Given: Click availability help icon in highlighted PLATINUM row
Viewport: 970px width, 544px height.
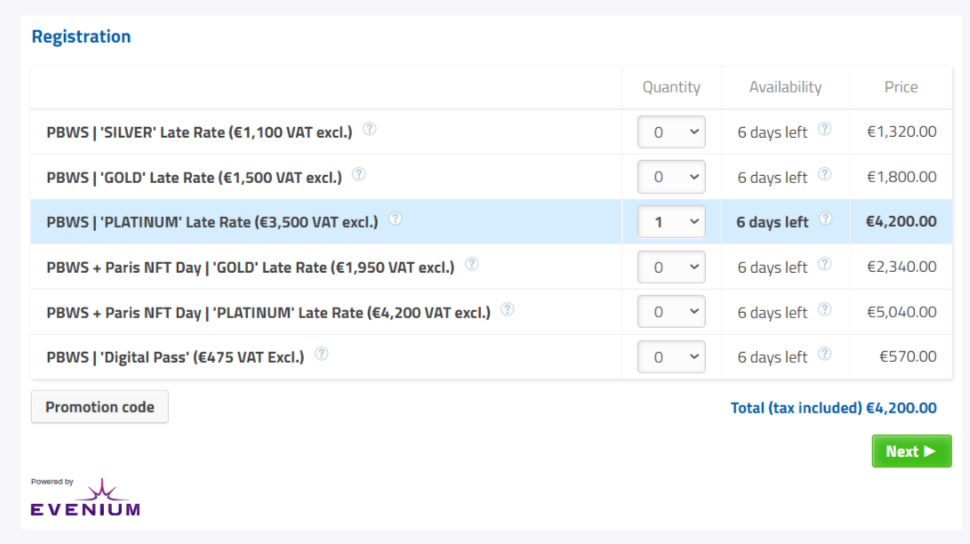Looking at the screenshot, I should coord(824,219).
